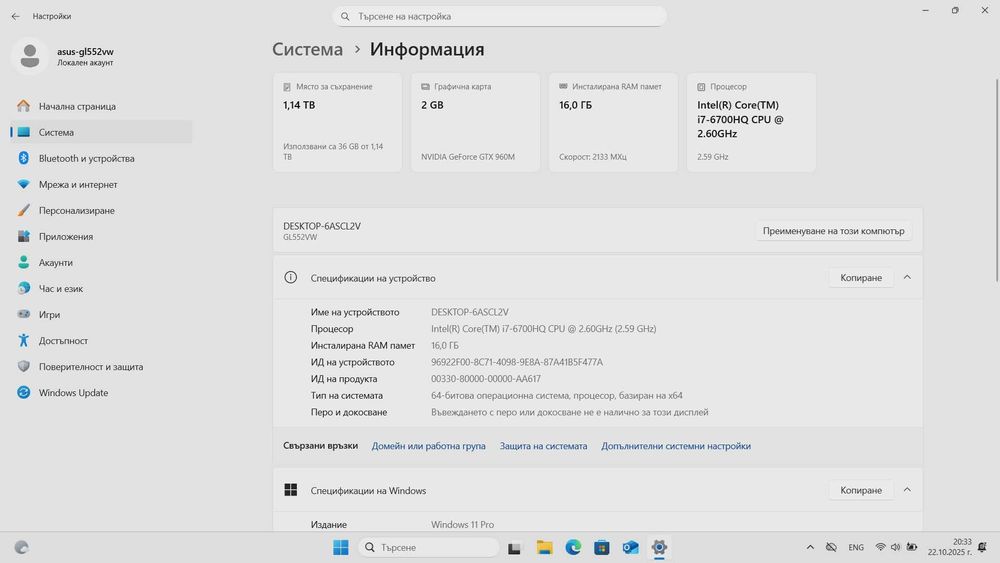The height and width of the screenshot is (563, 1000).
Task: Click in the Търсене на настройка search field
Action: click(500, 16)
